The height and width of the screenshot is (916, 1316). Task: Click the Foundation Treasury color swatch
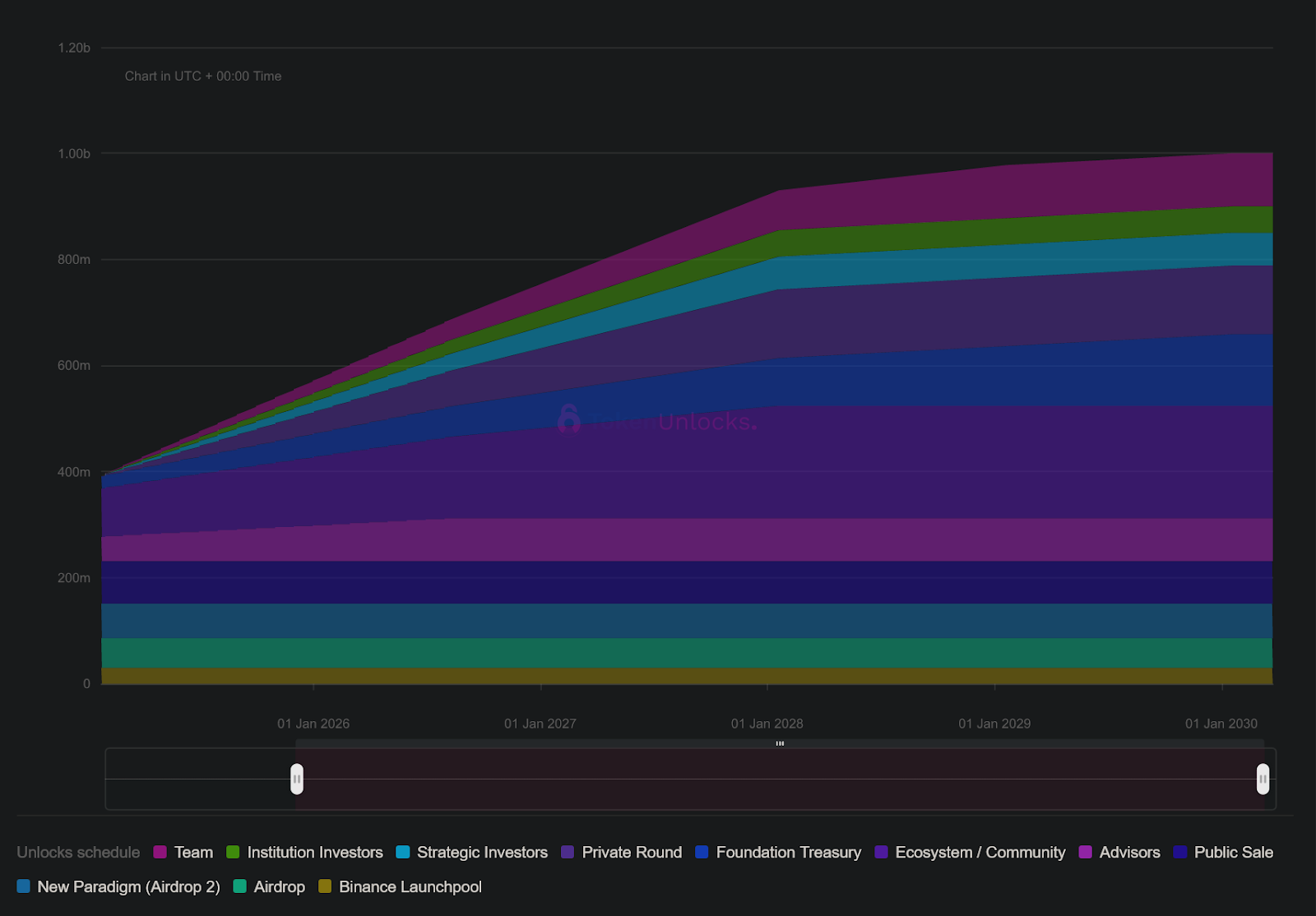coord(702,853)
